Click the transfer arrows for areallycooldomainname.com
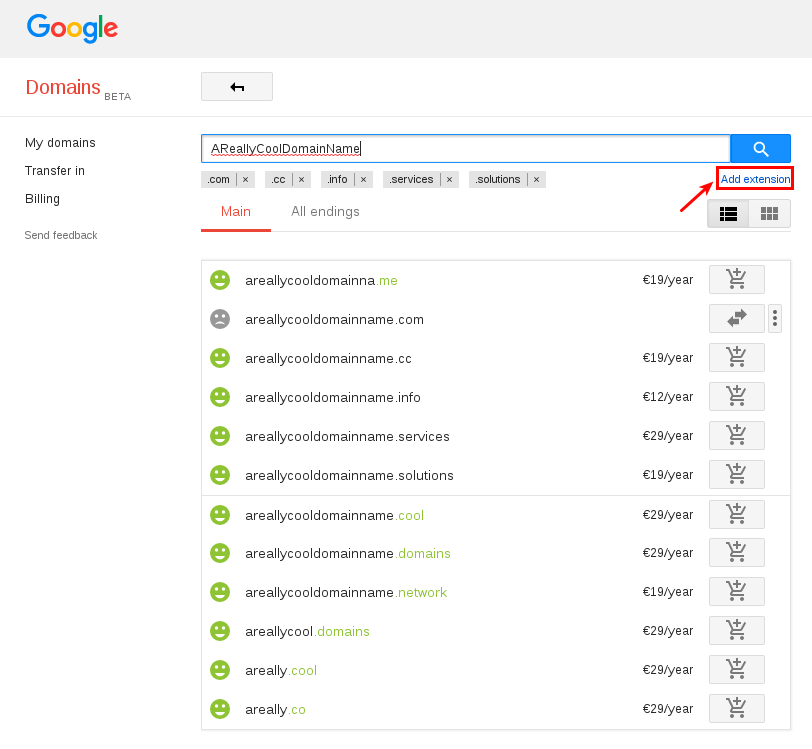 click(737, 318)
